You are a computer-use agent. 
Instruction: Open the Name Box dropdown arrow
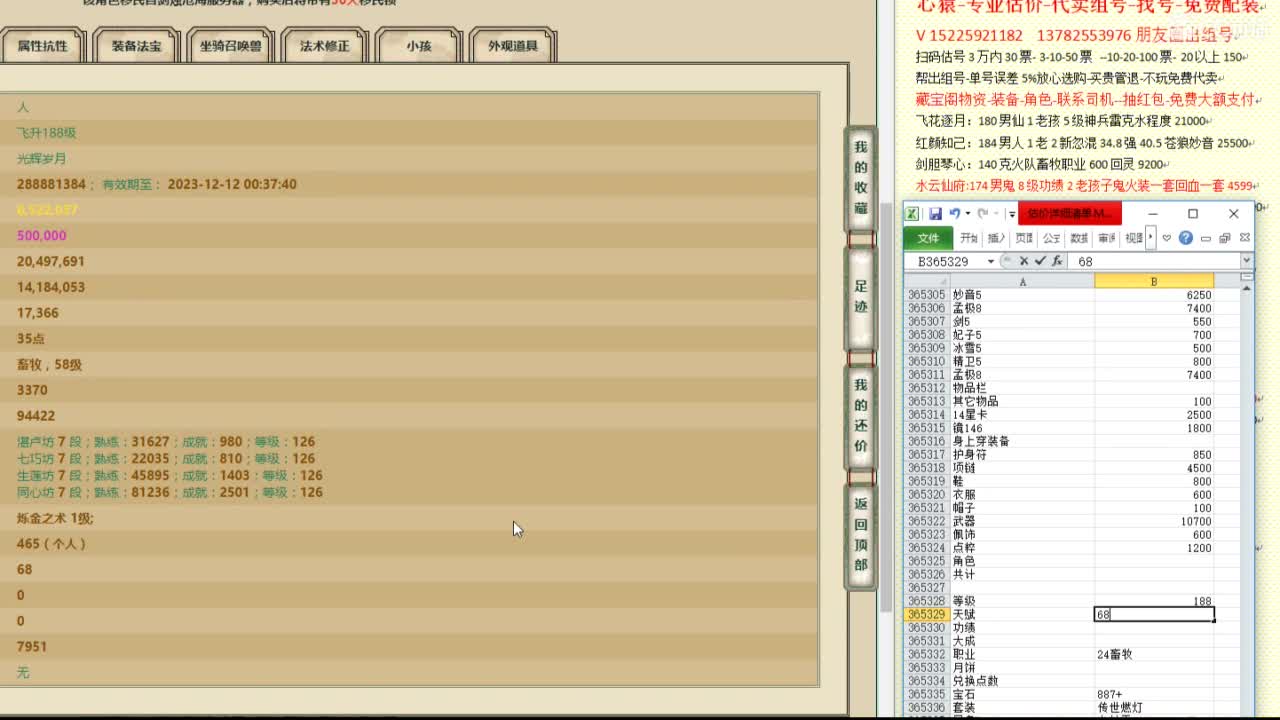pos(991,261)
